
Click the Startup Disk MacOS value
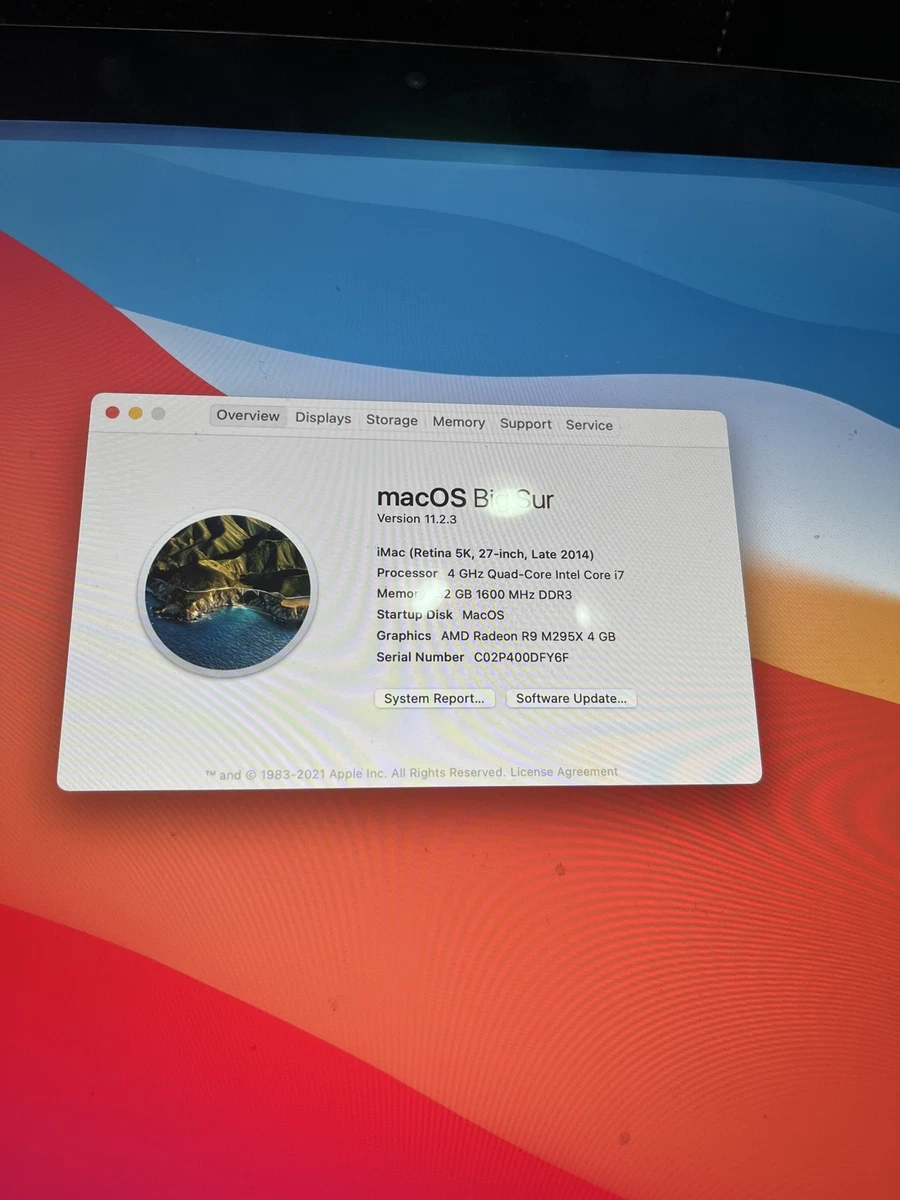click(x=483, y=615)
